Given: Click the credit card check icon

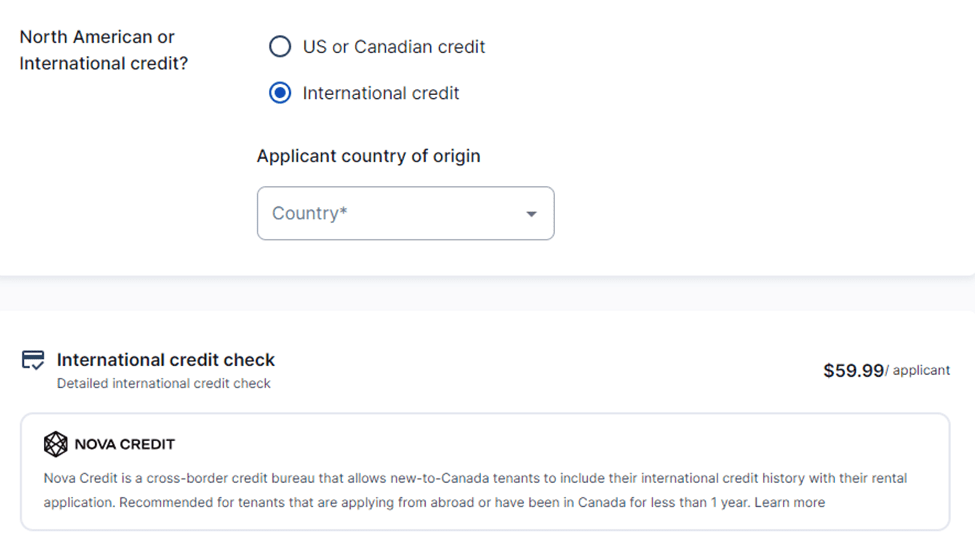Looking at the screenshot, I should 33,360.
